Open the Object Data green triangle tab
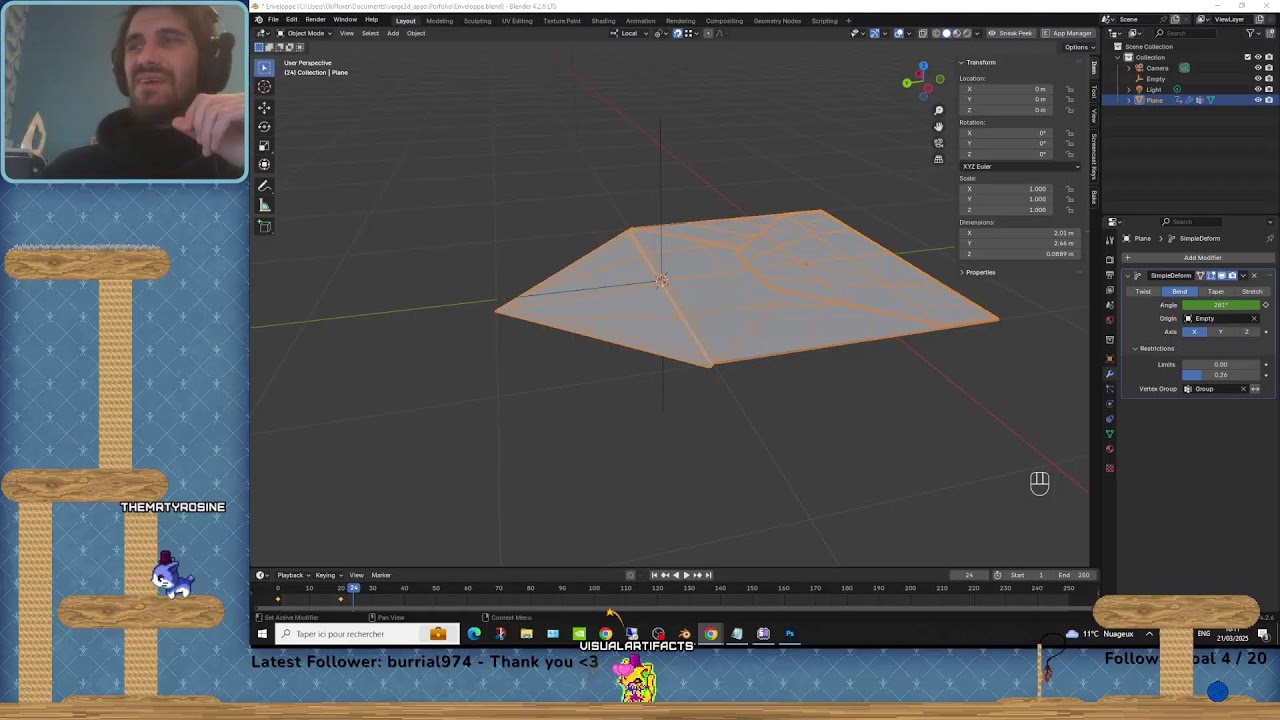The image size is (1280, 720). (x=1110, y=433)
